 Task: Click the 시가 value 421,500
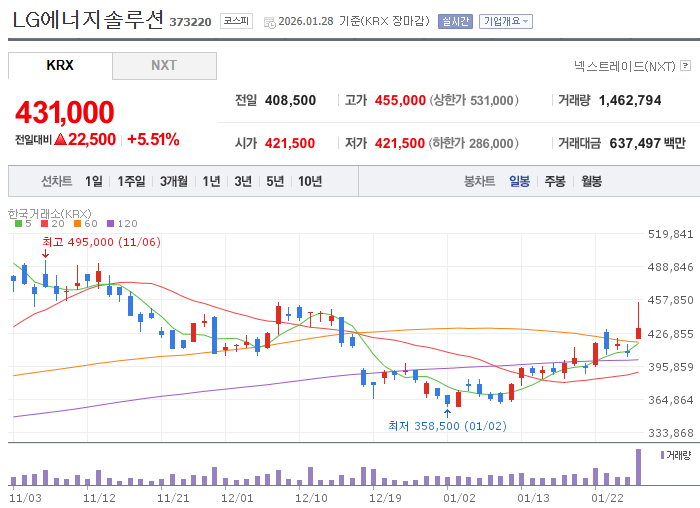coord(290,143)
